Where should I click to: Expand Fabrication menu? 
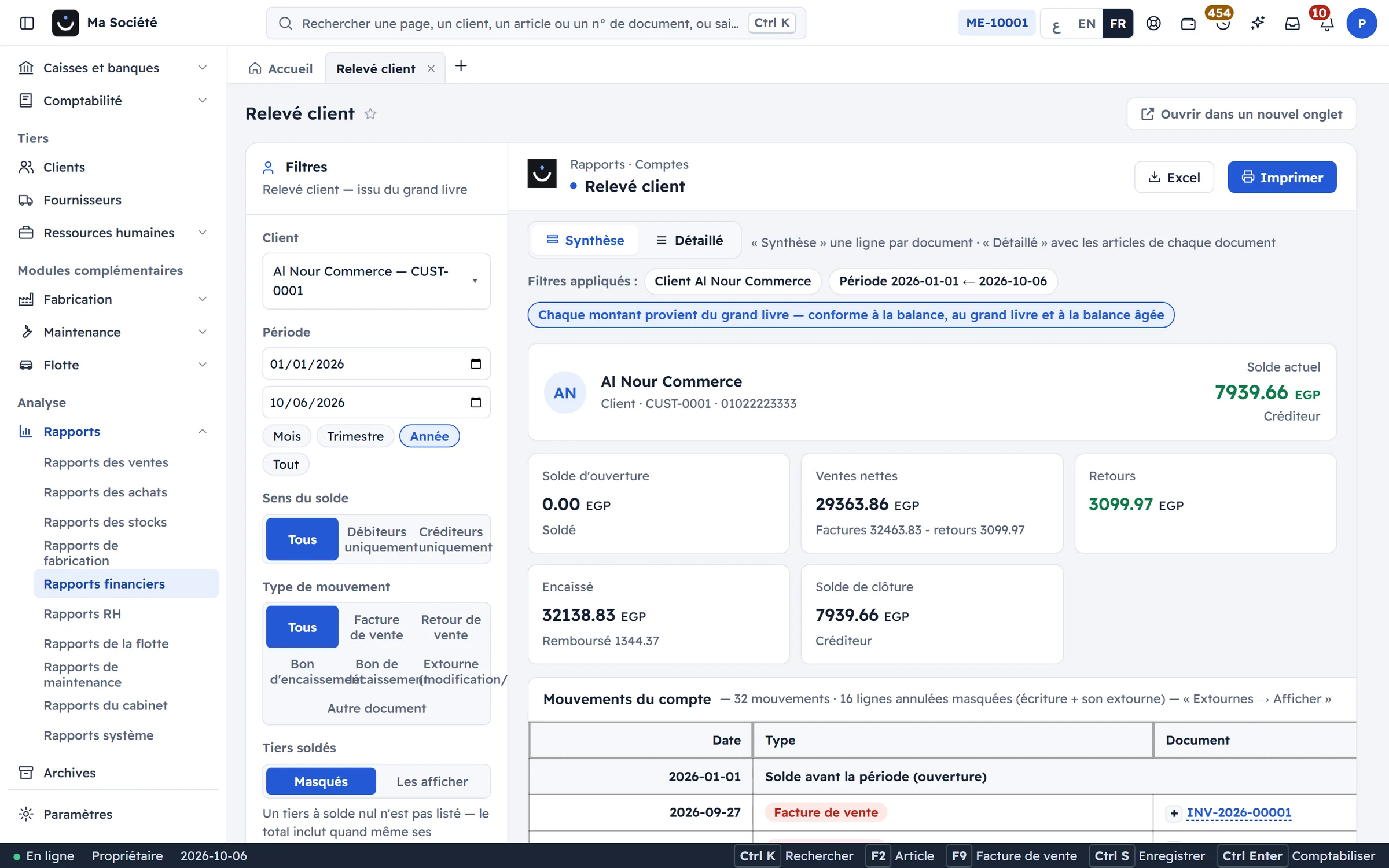(x=113, y=299)
